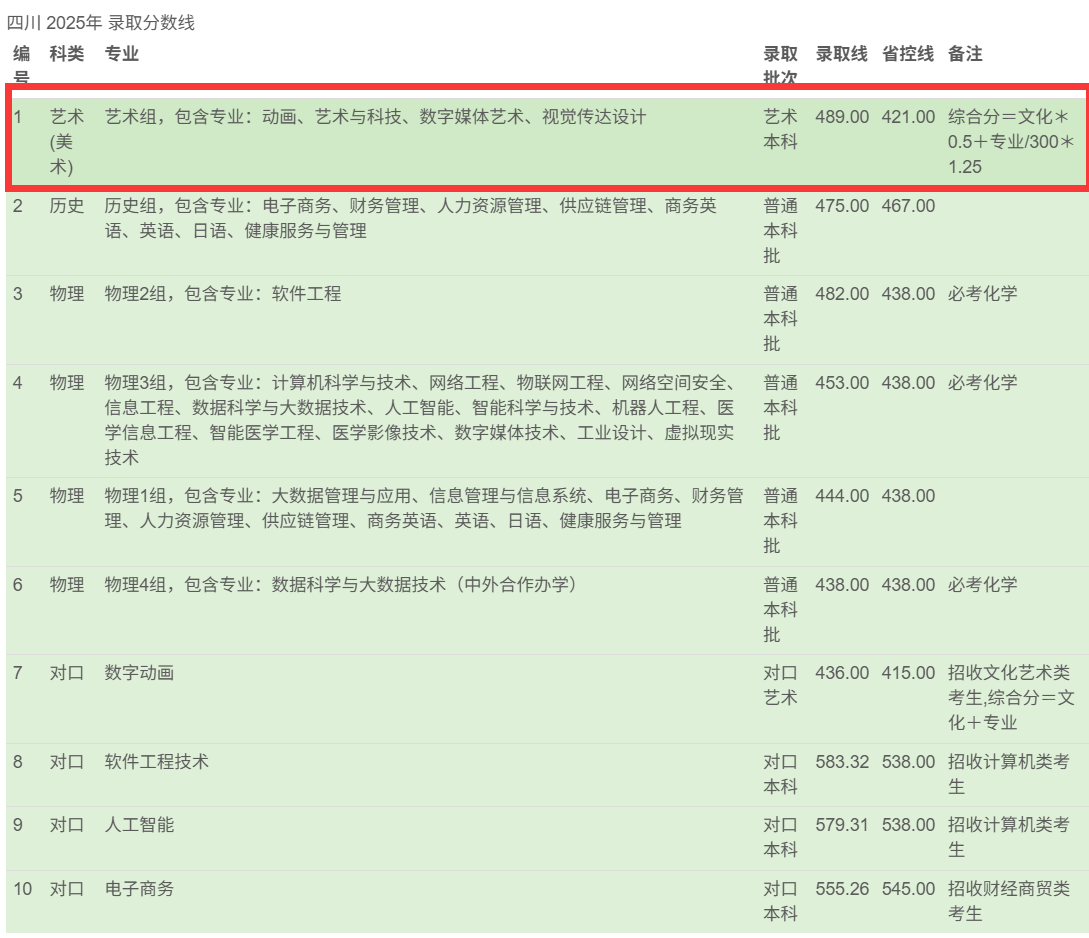Click row number 10 cell

point(22,889)
